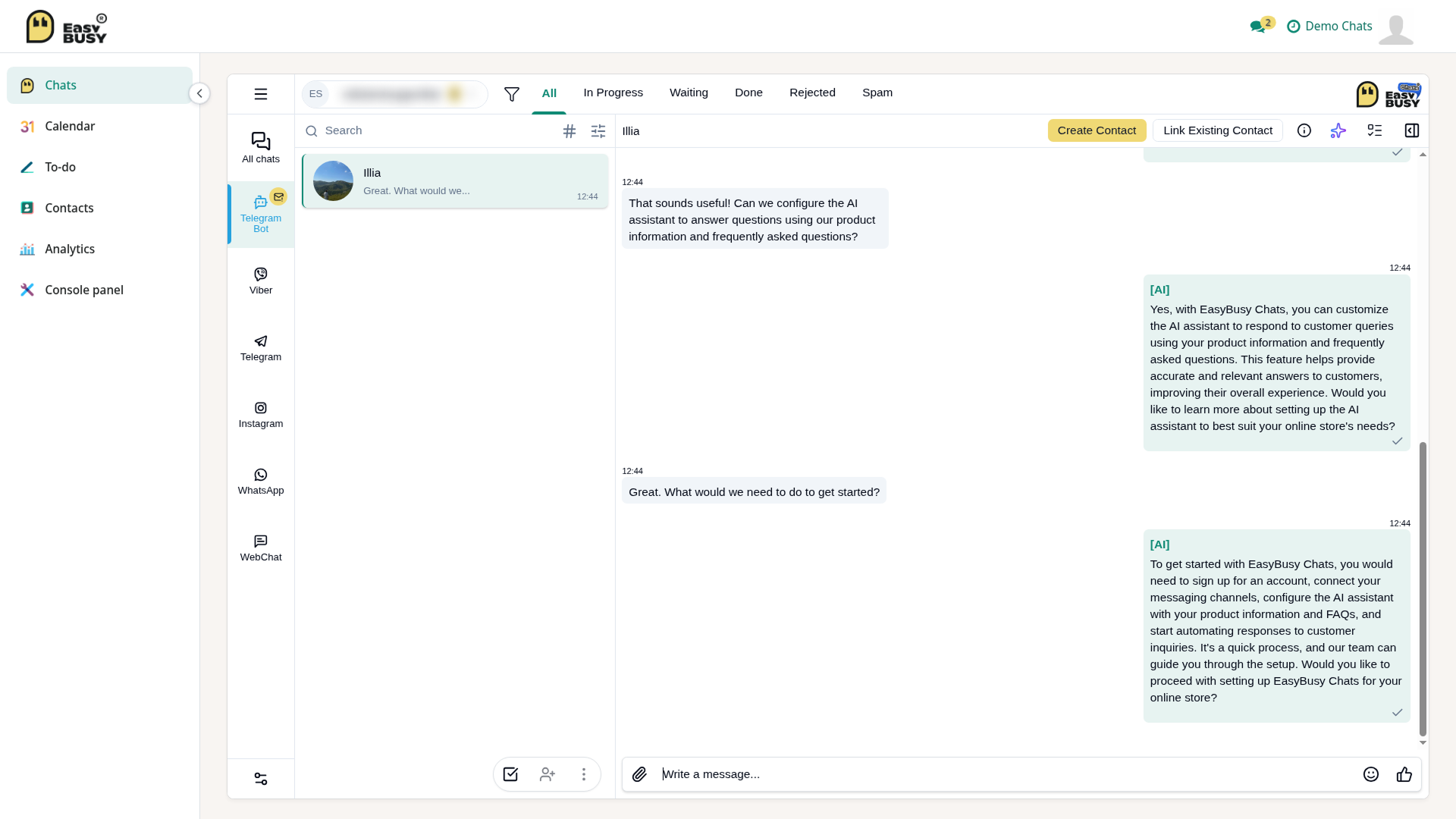Click the Write a message field
This screenshot has width=1456, height=819.
pyautogui.click(x=1009, y=774)
